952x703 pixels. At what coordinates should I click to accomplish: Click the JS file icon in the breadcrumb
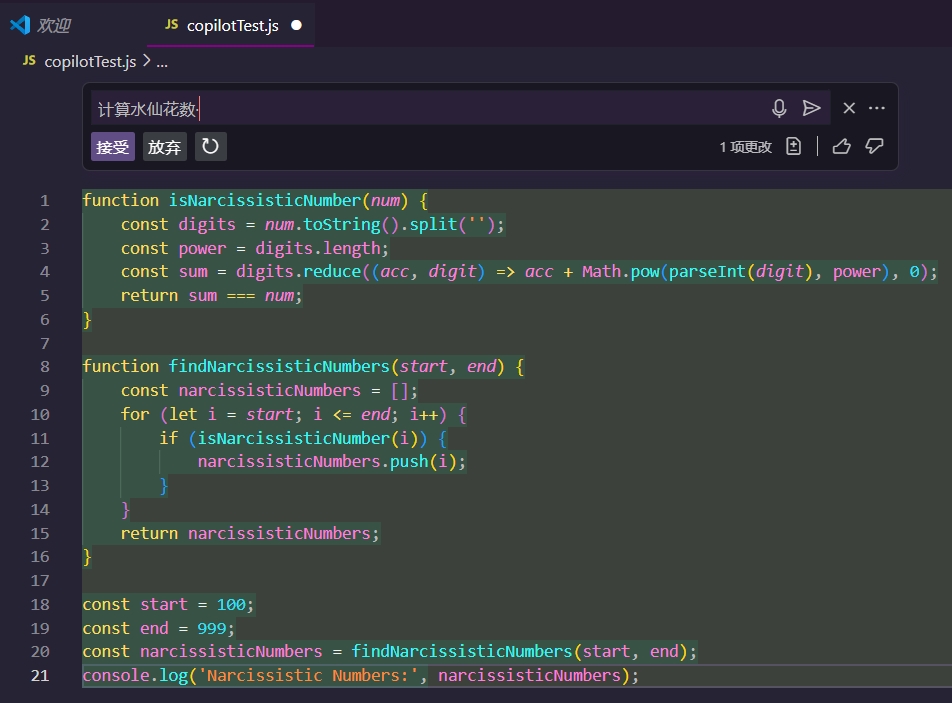click(29, 61)
